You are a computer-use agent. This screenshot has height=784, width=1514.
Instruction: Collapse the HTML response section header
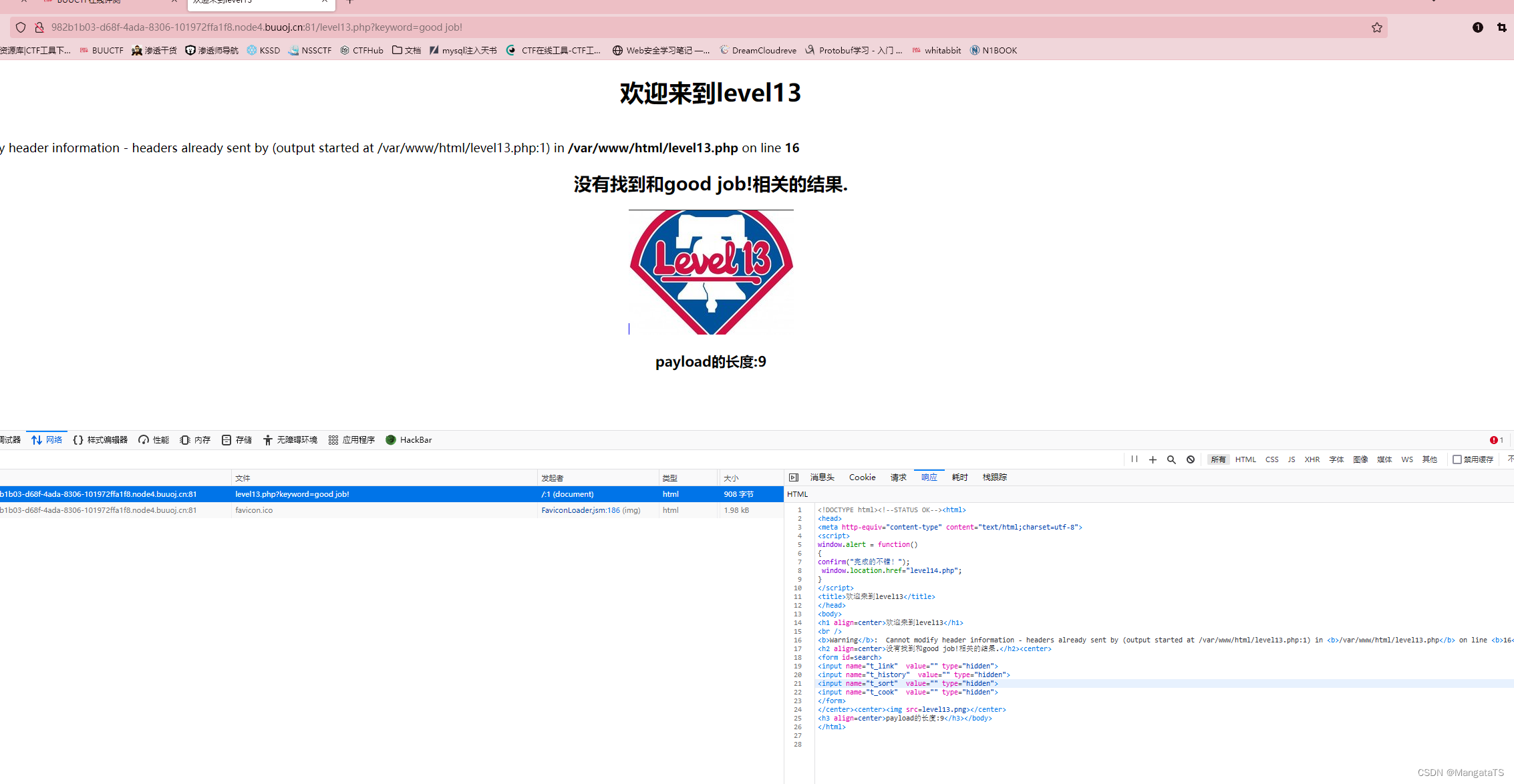coord(1149,494)
